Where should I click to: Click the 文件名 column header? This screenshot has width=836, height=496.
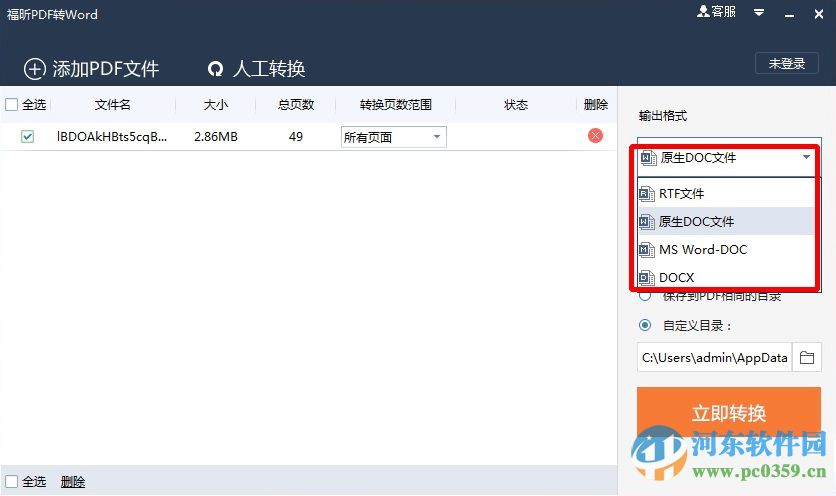[x=112, y=105]
